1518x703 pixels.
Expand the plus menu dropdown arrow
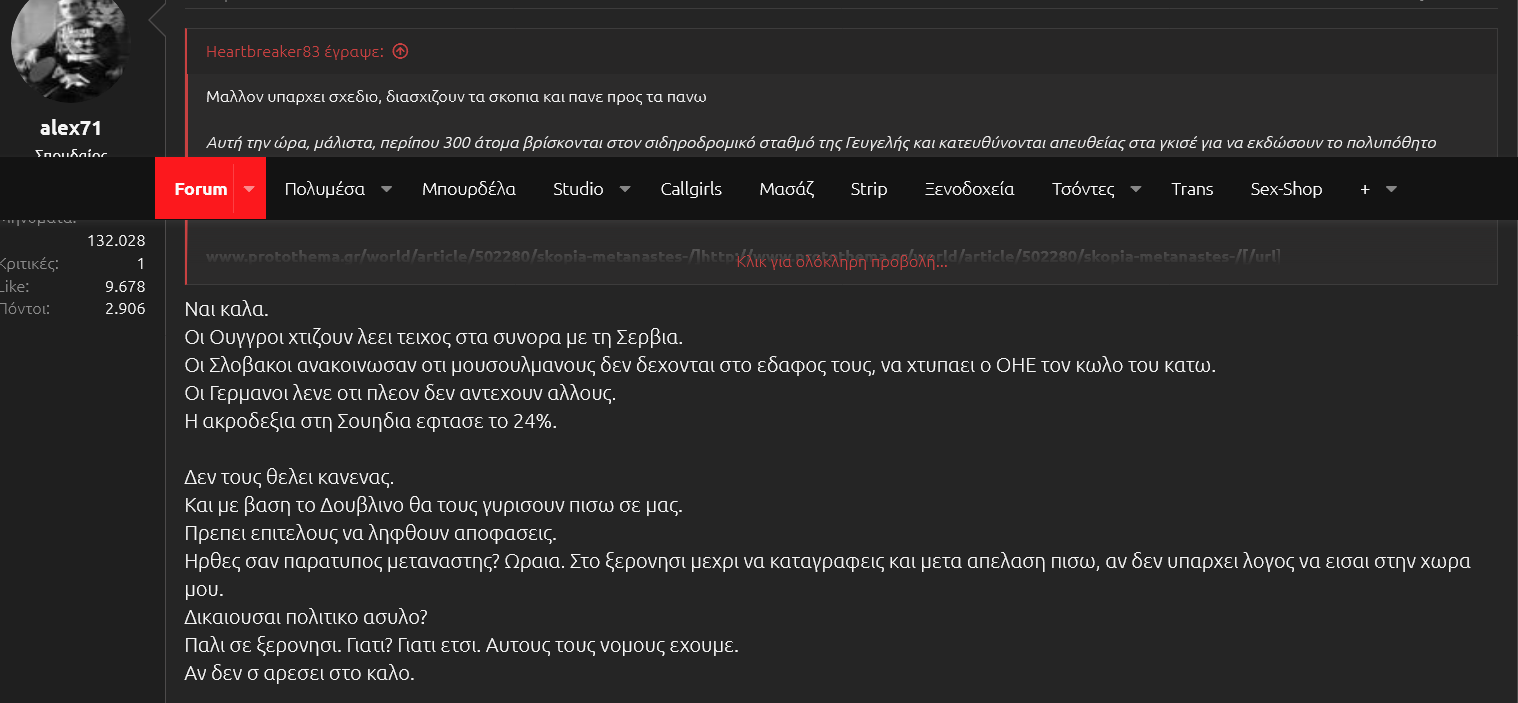coord(1390,189)
